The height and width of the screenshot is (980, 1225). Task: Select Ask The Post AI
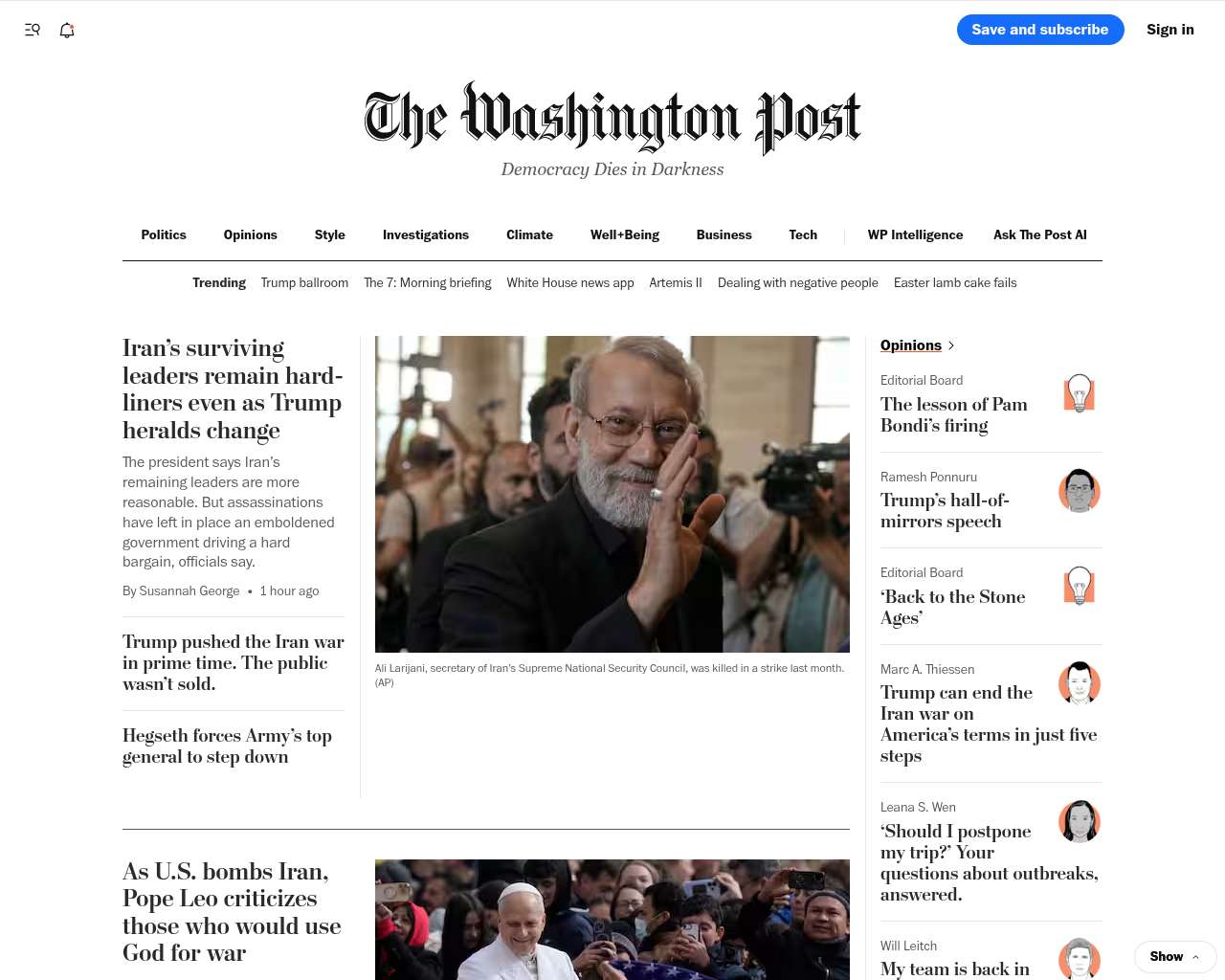pos(1040,234)
